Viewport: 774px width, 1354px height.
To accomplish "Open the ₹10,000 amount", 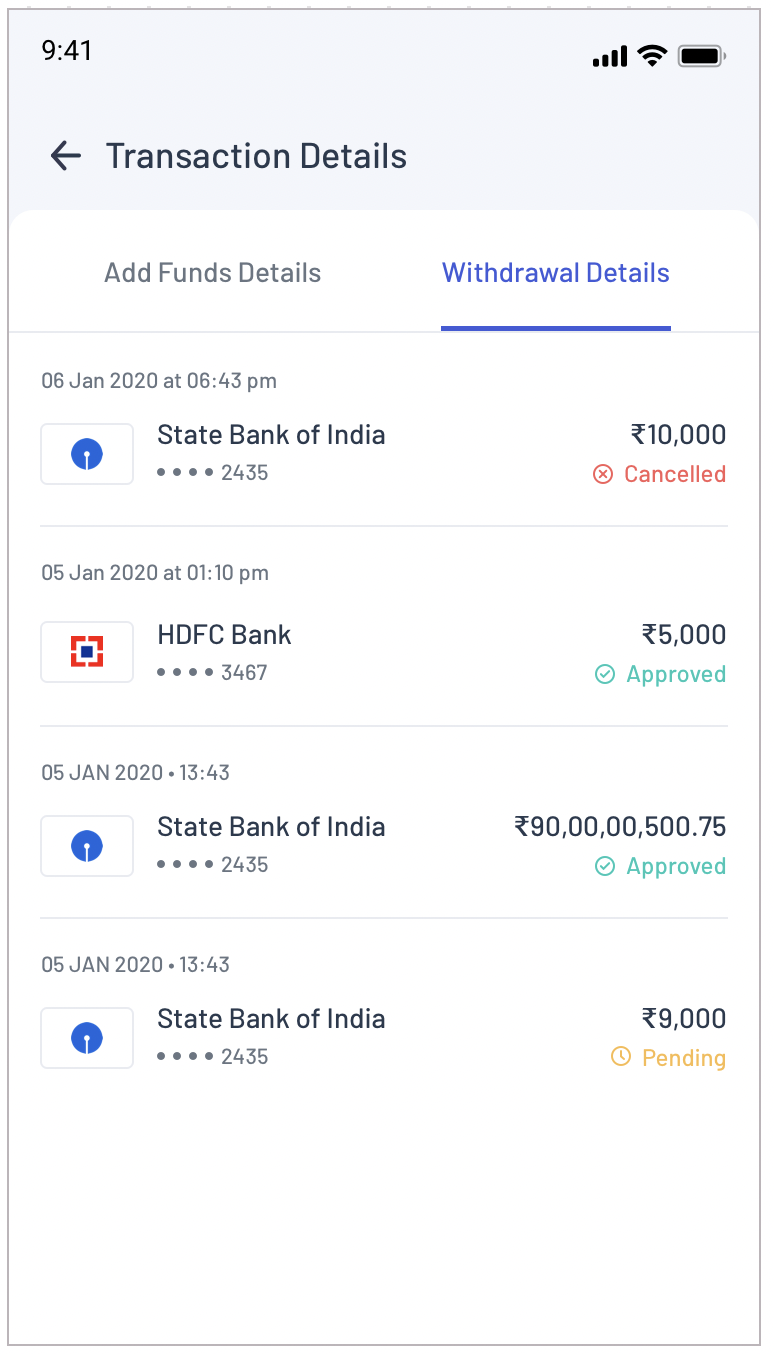I will [678, 435].
